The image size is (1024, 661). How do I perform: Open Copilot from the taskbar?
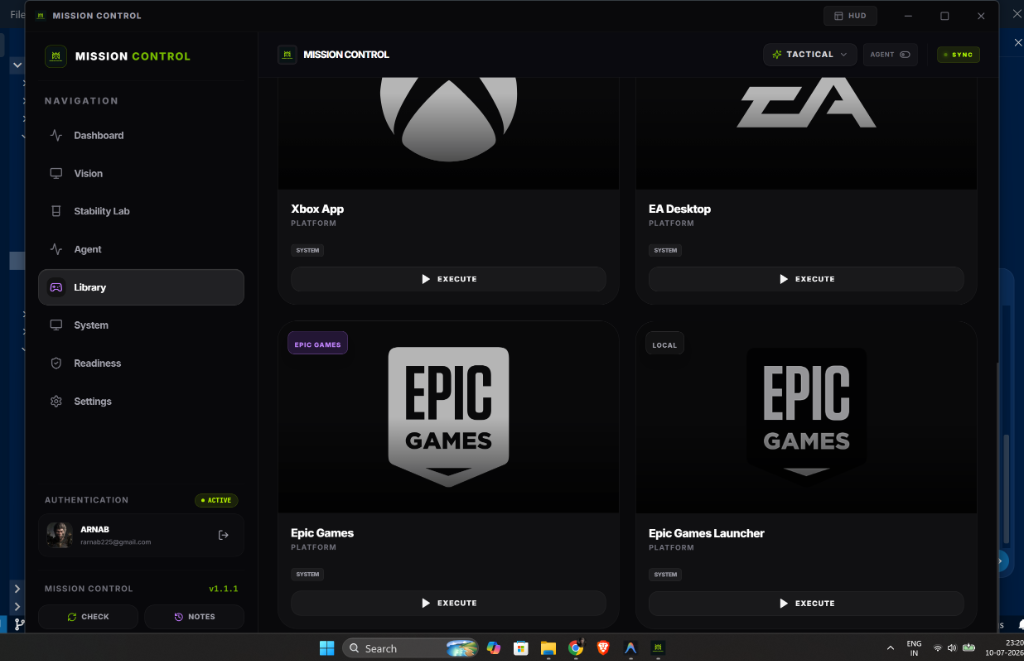[x=494, y=648]
